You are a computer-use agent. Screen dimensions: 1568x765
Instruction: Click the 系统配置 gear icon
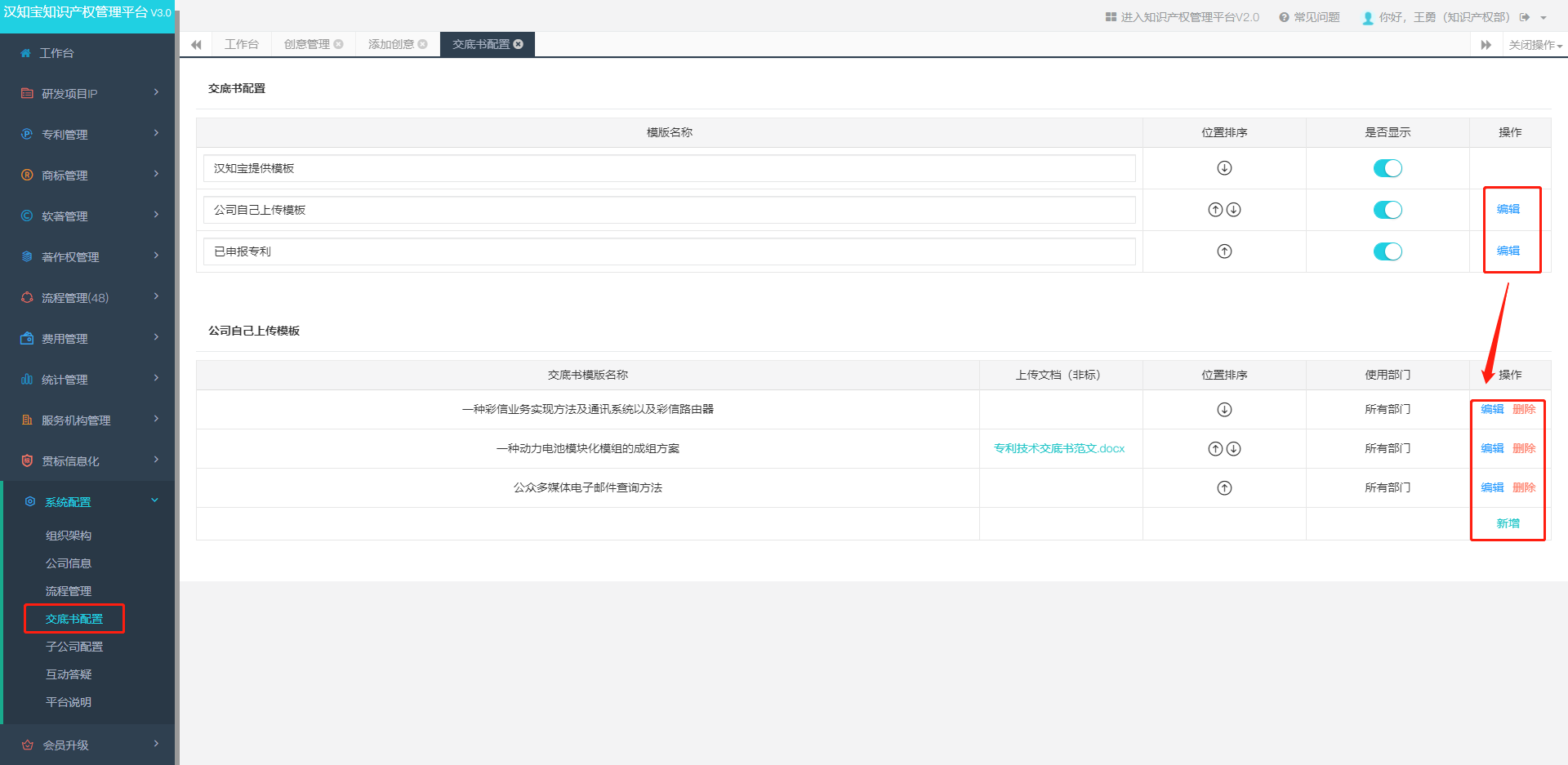pos(30,501)
